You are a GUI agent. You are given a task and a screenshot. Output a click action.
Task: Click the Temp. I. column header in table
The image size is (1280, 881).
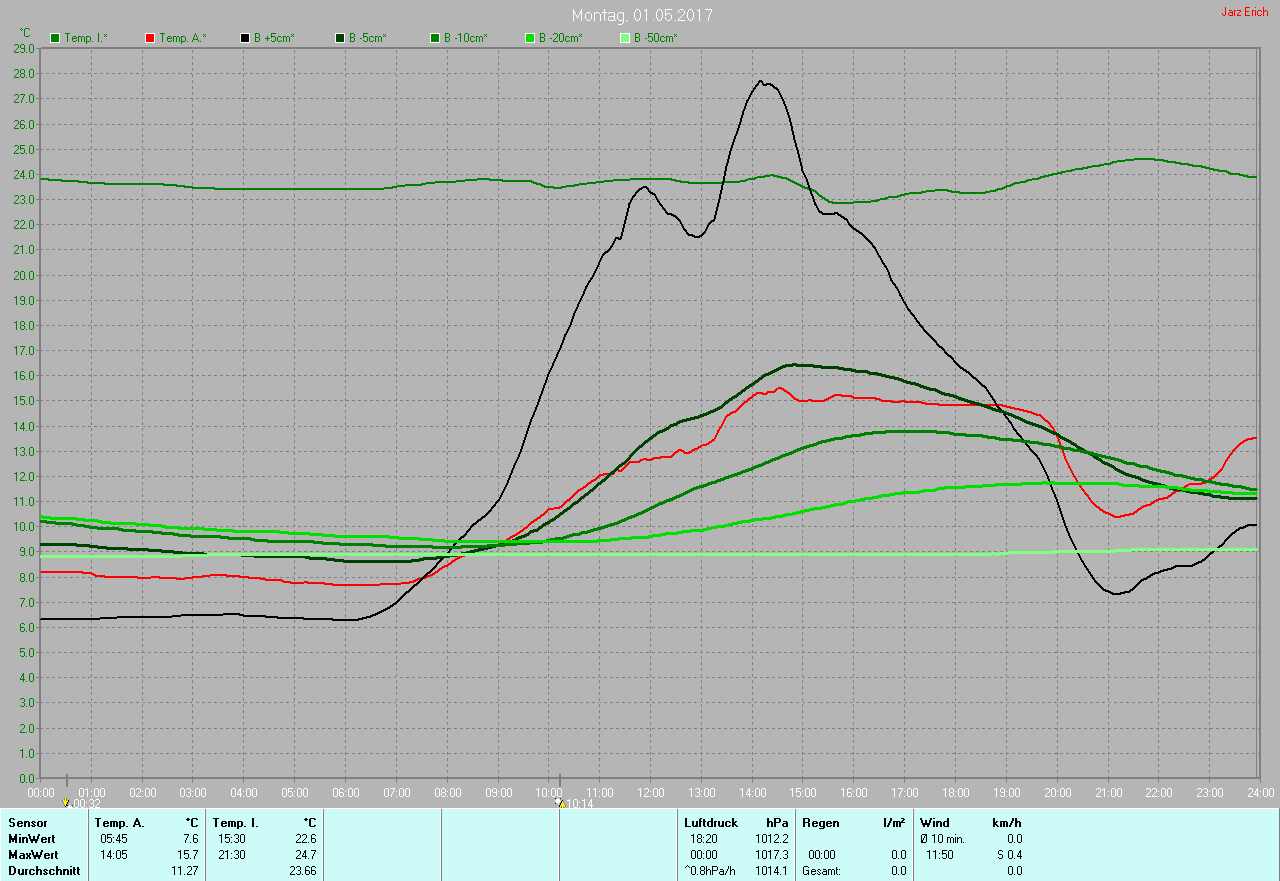pos(236,823)
